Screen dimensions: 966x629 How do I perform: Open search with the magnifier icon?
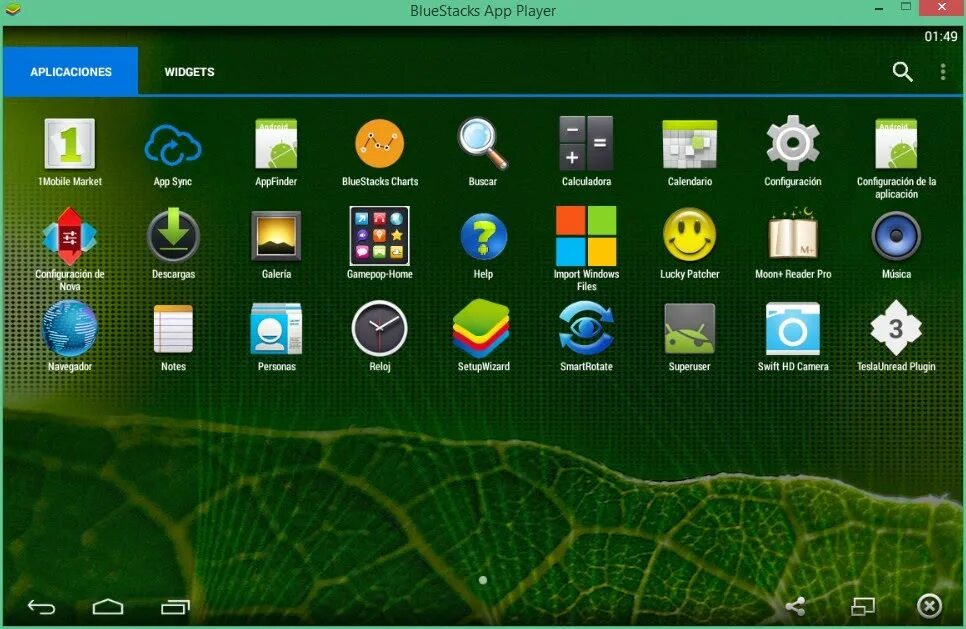[902, 71]
